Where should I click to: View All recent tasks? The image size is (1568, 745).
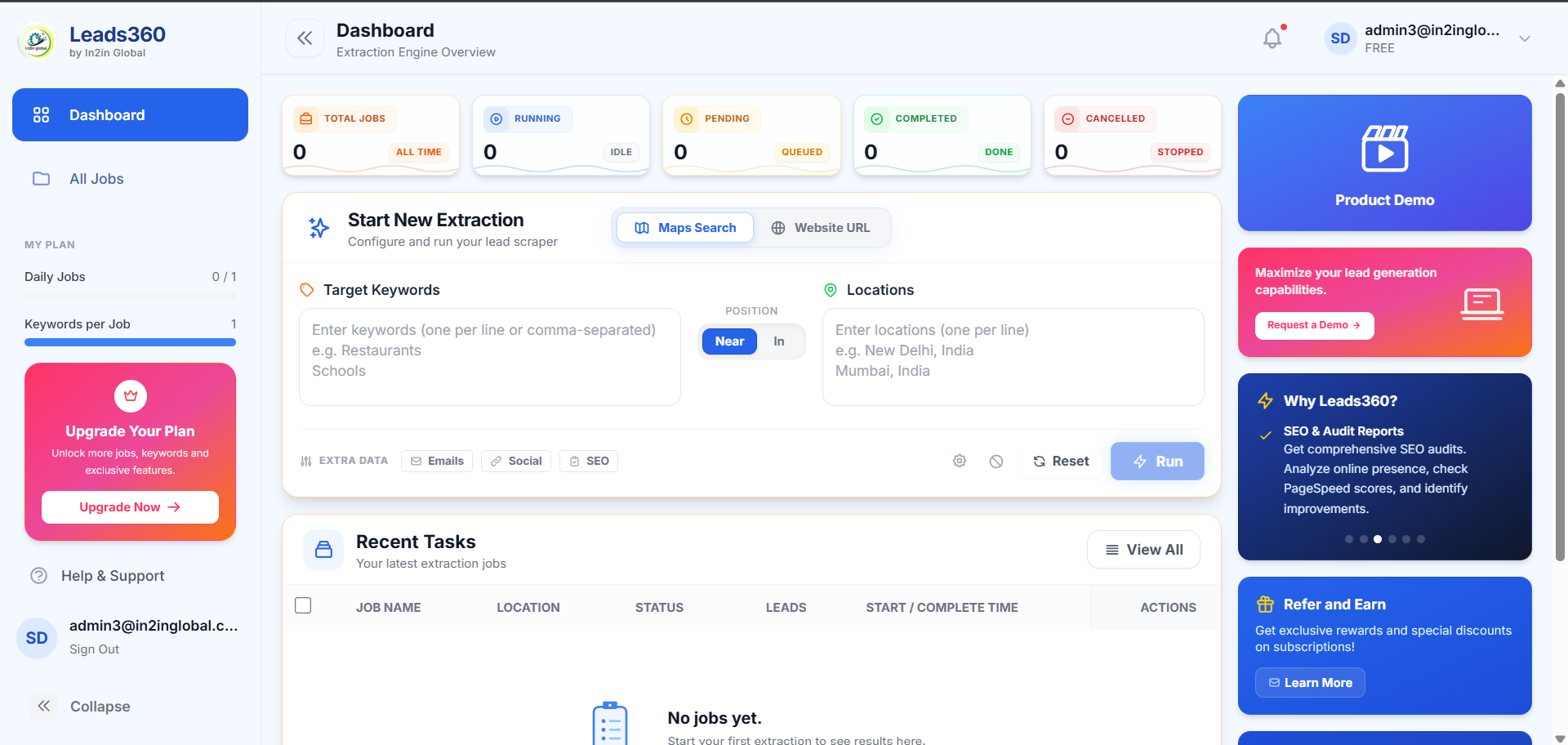tap(1143, 550)
